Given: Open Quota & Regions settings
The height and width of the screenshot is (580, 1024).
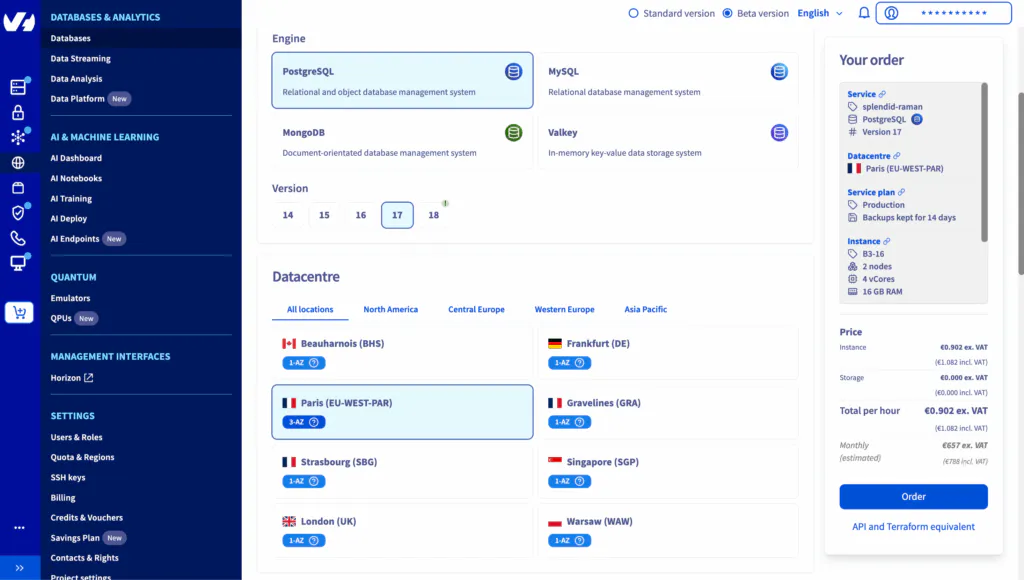Looking at the screenshot, I should [x=82, y=457].
